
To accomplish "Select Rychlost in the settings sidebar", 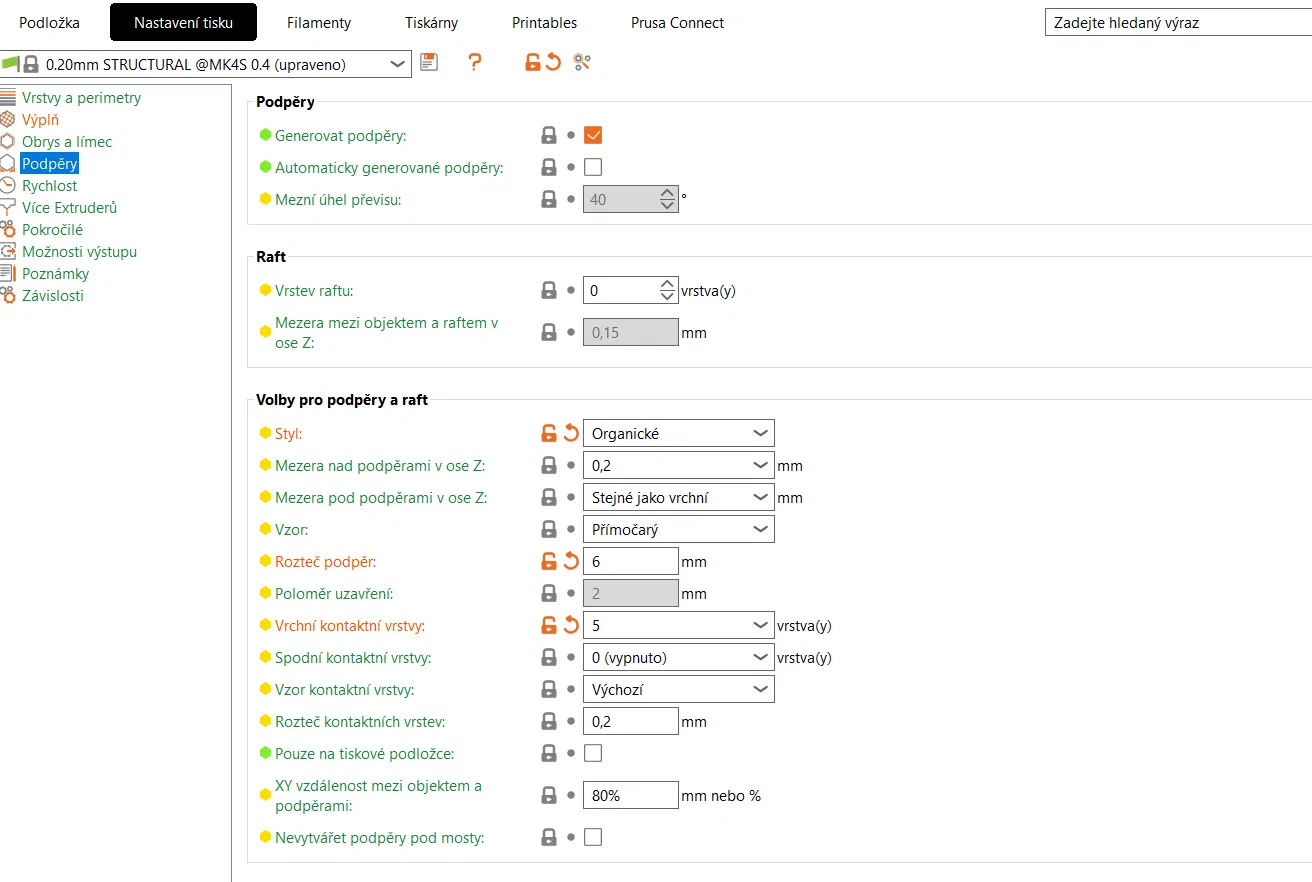I will pyautogui.click(x=49, y=186).
